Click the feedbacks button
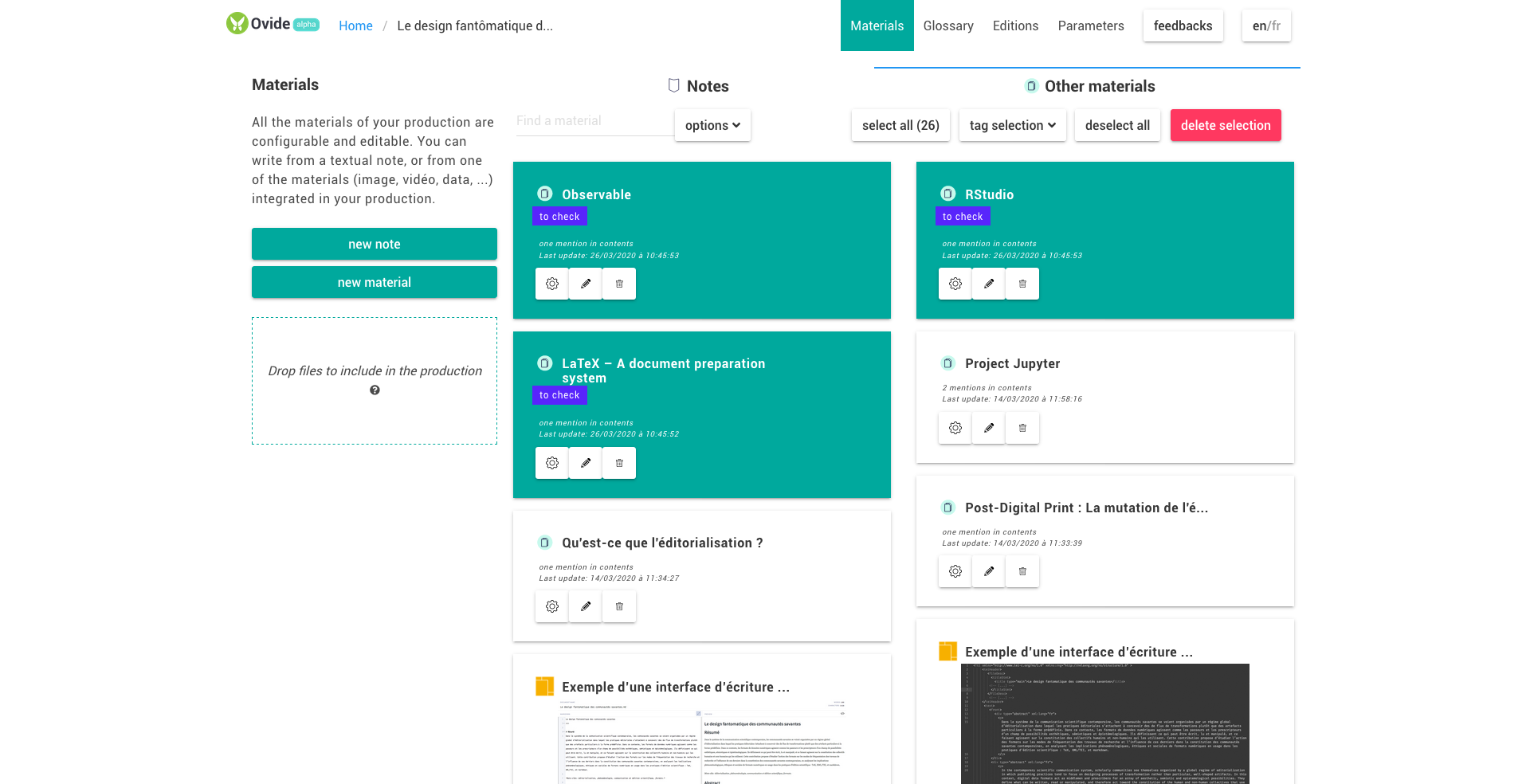This screenshot has height=784, width=1530. [1183, 25]
